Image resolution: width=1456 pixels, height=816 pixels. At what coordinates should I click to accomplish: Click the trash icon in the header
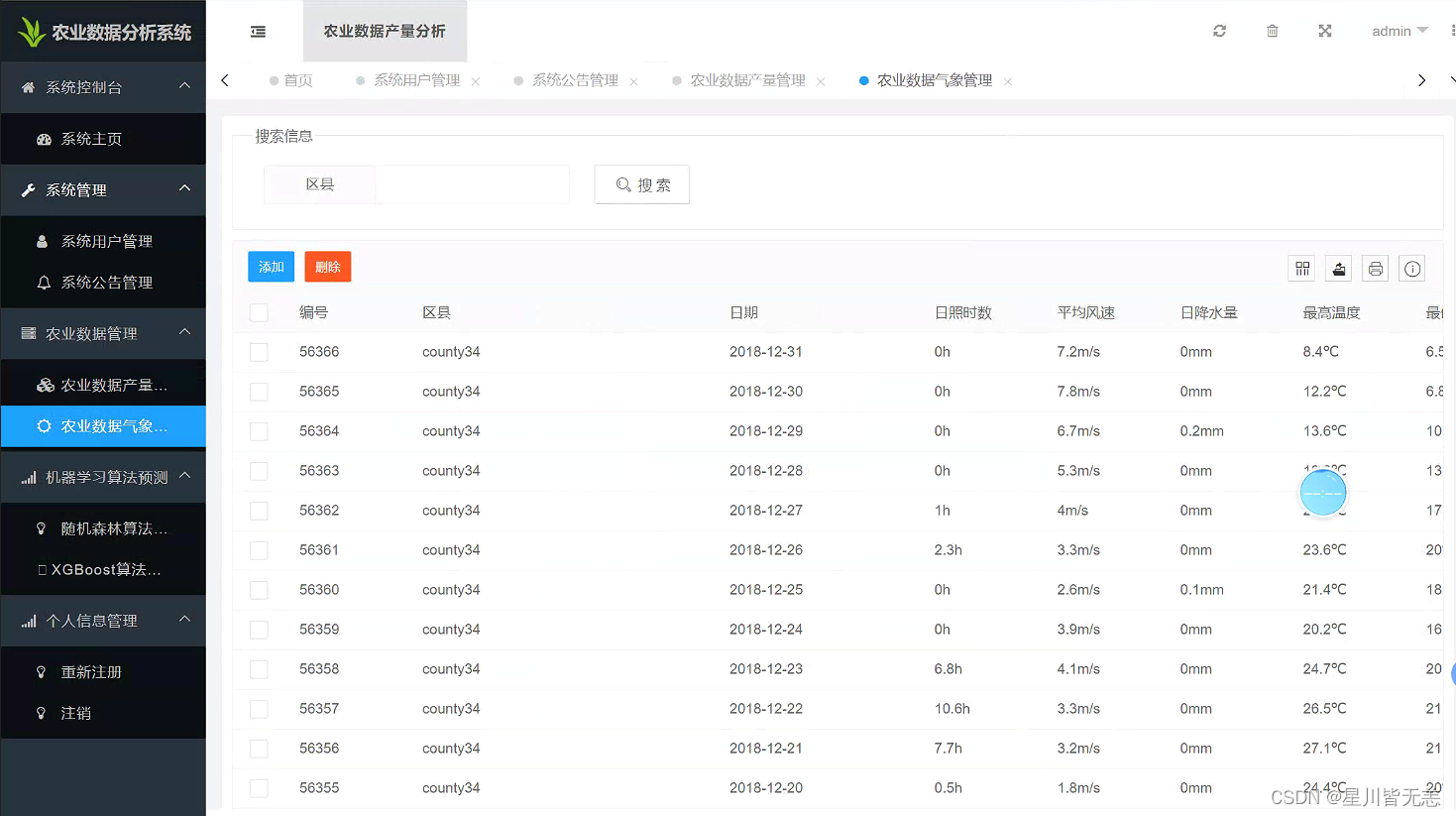click(x=1273, y=32)
